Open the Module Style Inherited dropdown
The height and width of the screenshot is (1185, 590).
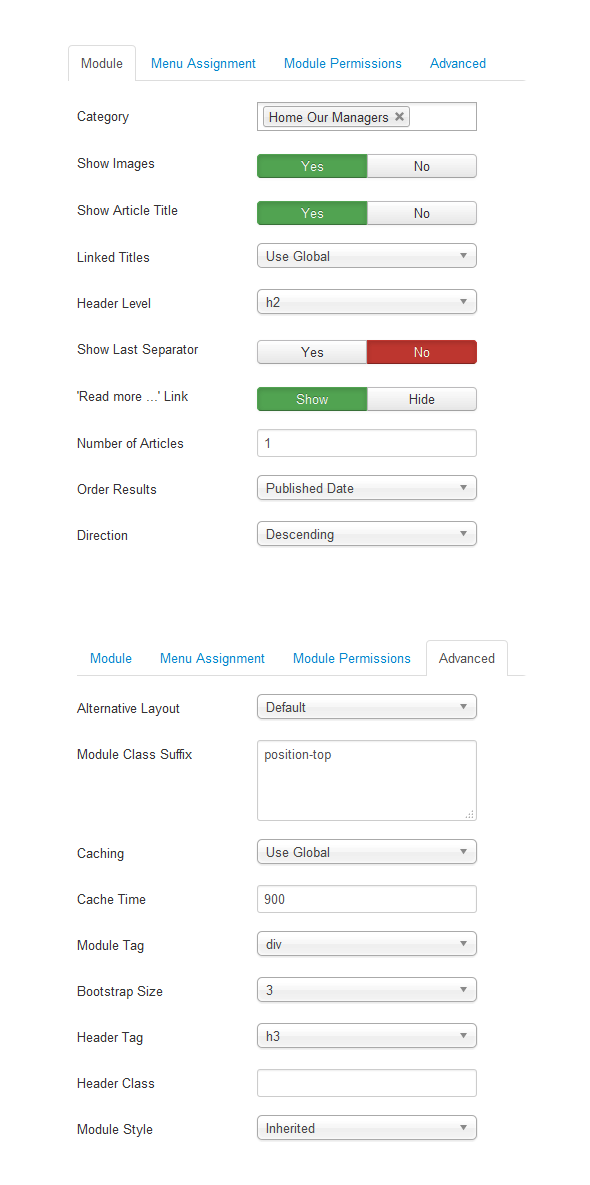[367, 1128]
